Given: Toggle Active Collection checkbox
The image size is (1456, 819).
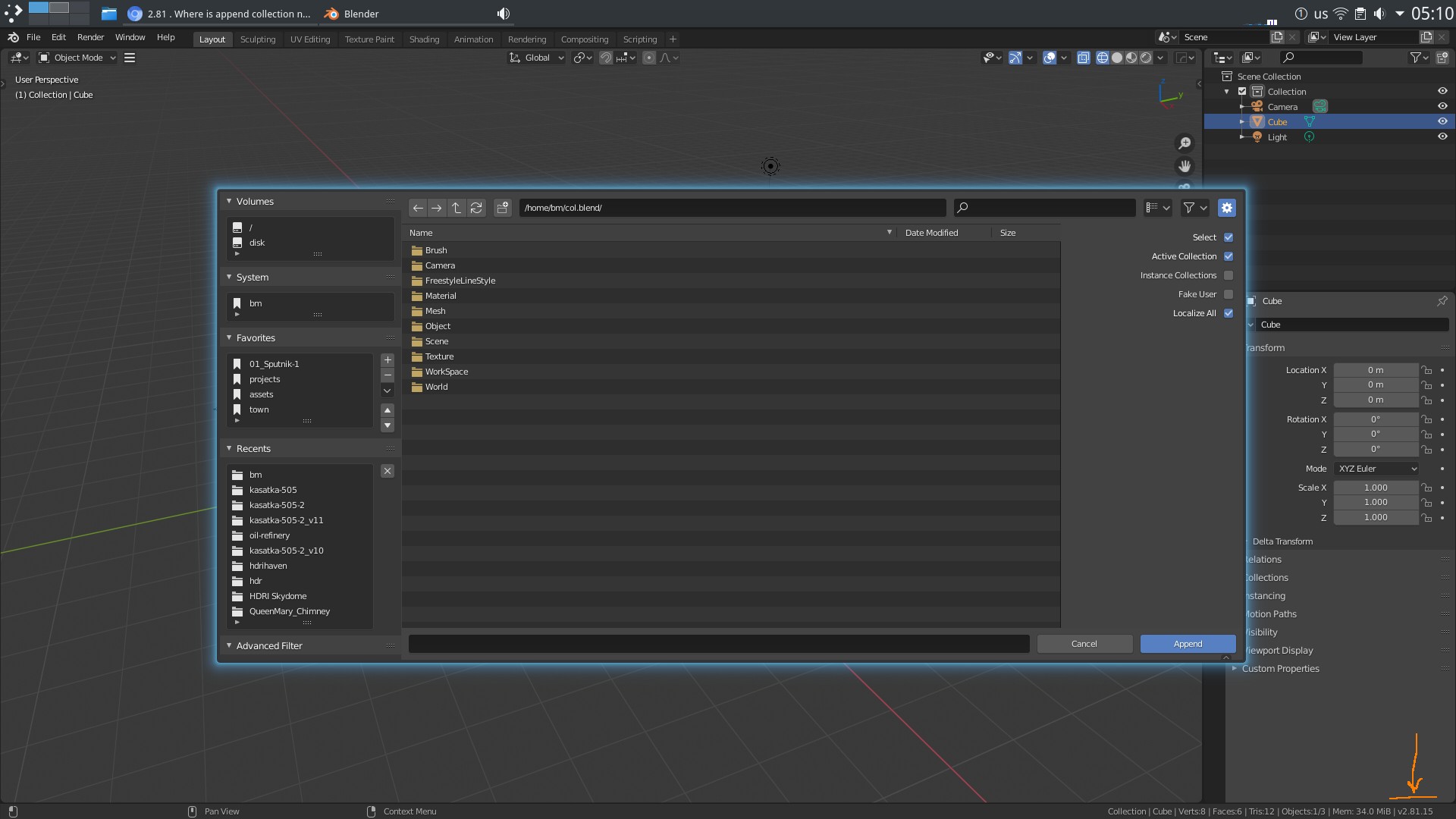Looking at the screenshot, I should coord(1228,256).
